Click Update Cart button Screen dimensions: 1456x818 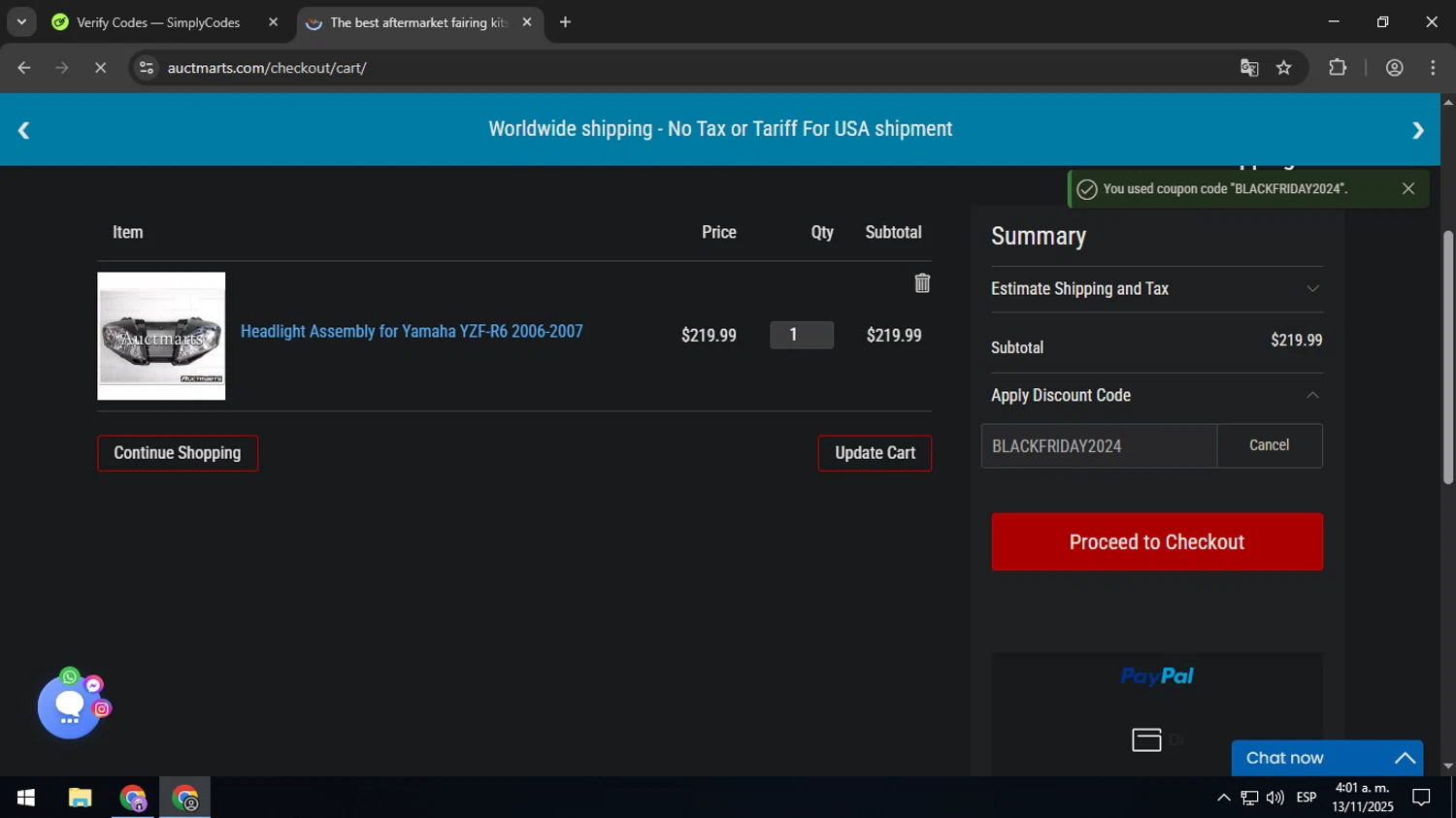875,453
